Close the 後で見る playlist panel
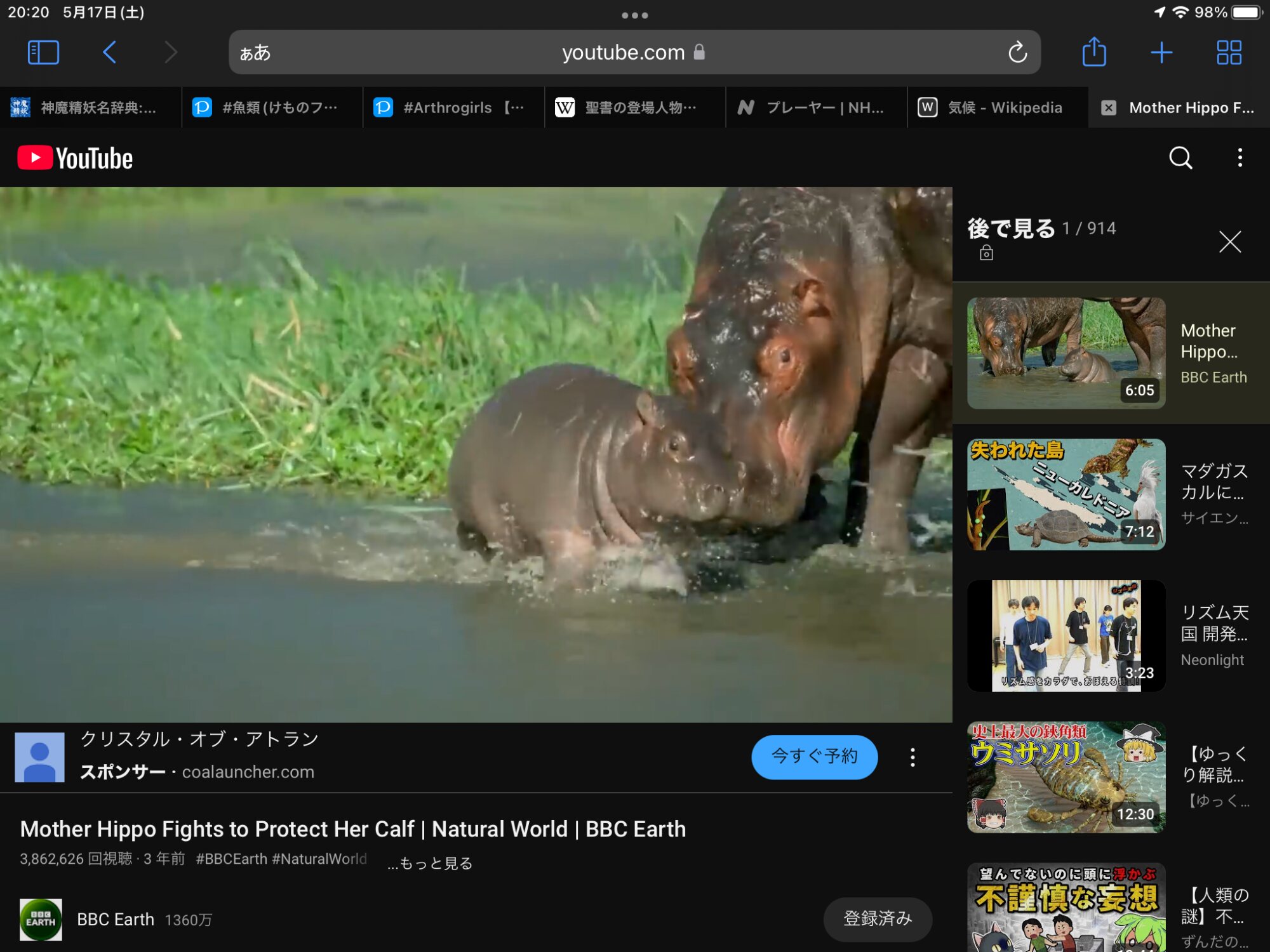Viewport: 1270px width, 952px height. 1229,242
